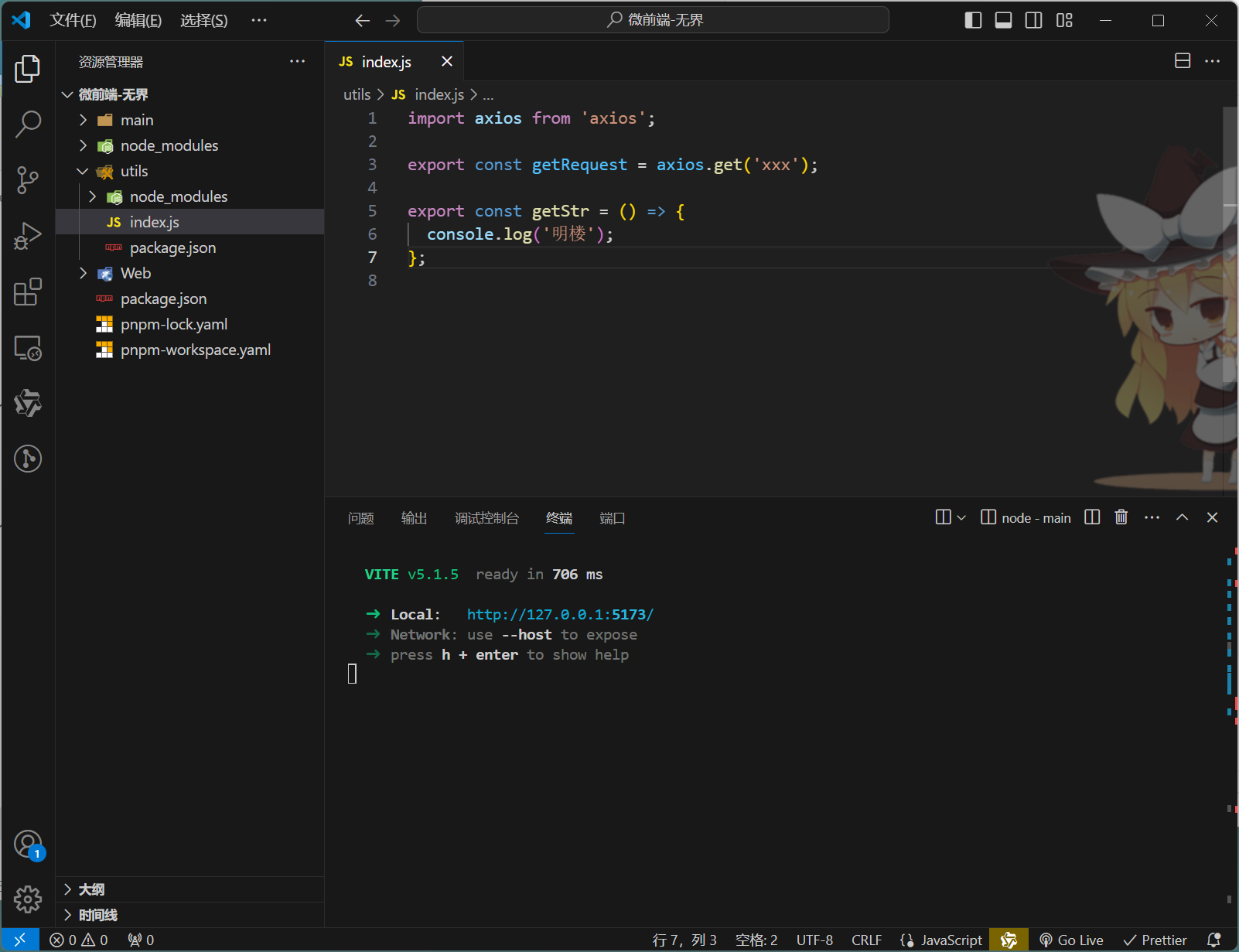Open the 选择(S) menu
Viewport: 1239px width, 952px height.
click(x=204, y=20)
